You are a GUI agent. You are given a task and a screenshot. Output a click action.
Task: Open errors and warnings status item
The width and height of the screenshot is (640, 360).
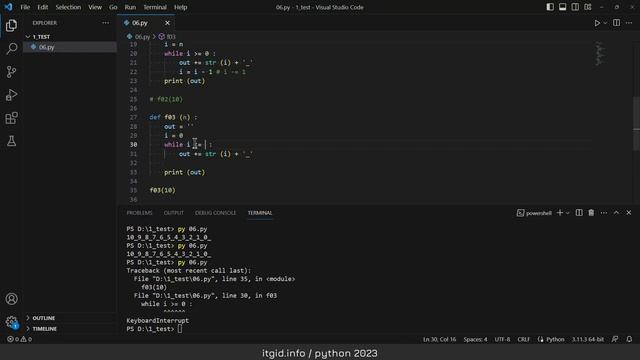pos(19,339)
